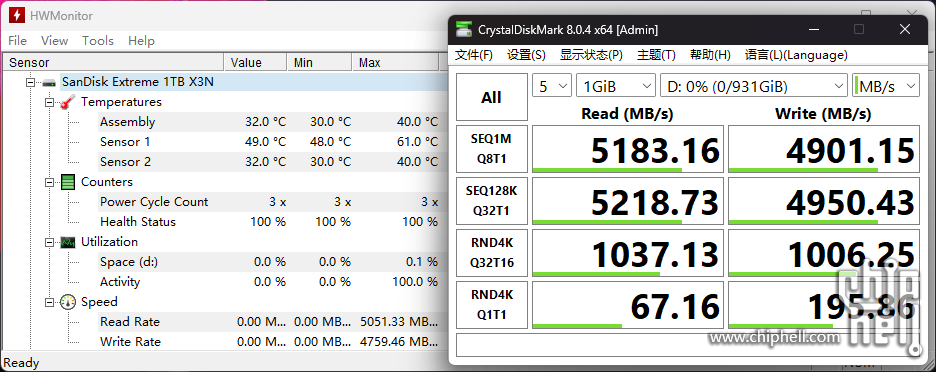
Task: Click the Counters green icon
Action: pos(68,182)
